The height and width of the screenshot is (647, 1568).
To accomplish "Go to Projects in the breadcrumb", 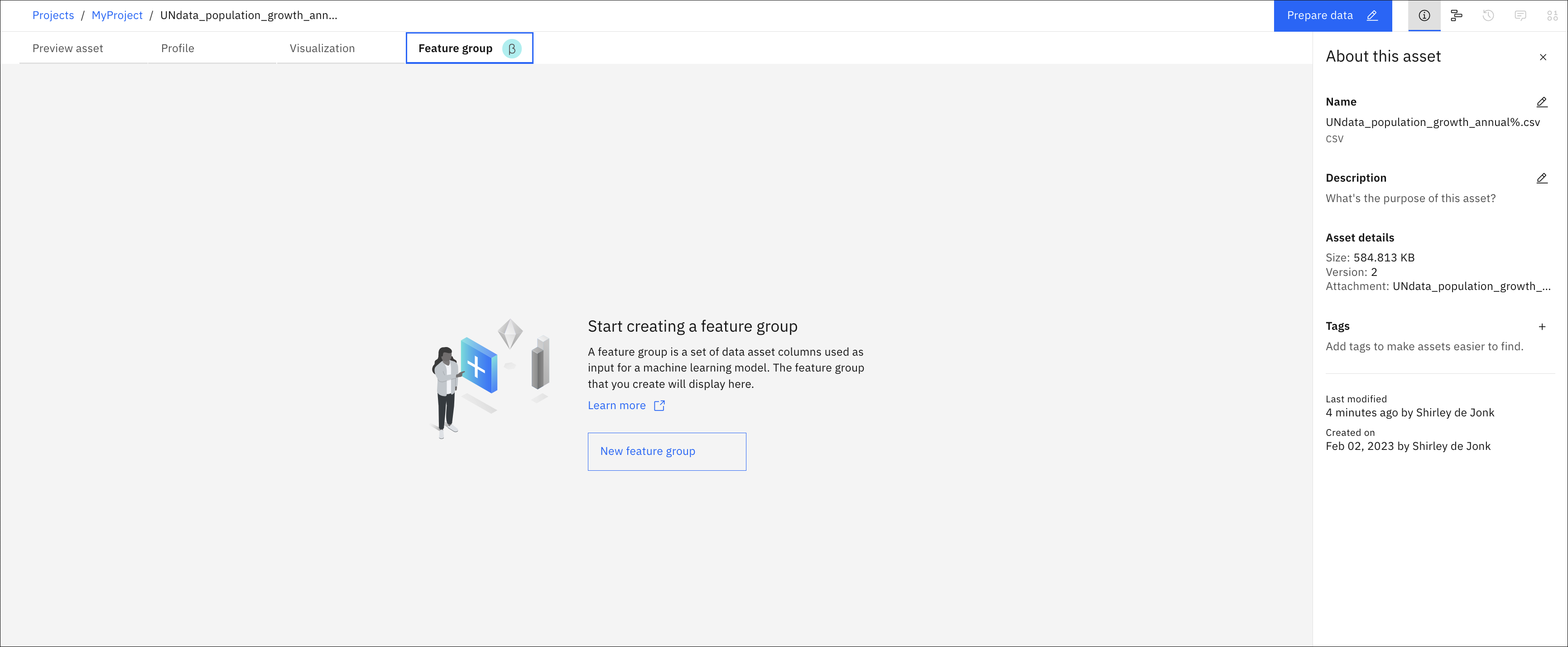I will (x=53, y=15).
